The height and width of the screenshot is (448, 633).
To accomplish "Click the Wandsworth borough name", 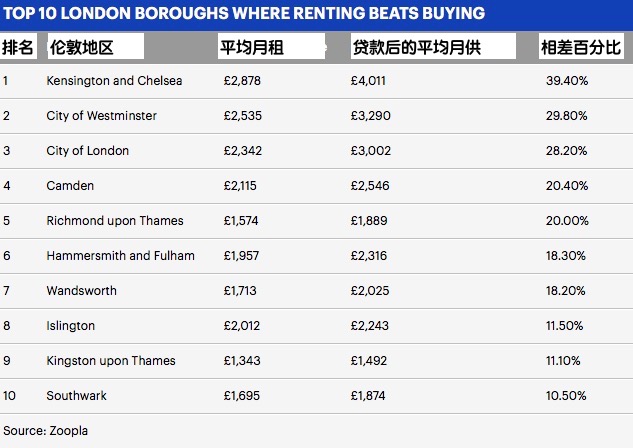I will (81, 291).
